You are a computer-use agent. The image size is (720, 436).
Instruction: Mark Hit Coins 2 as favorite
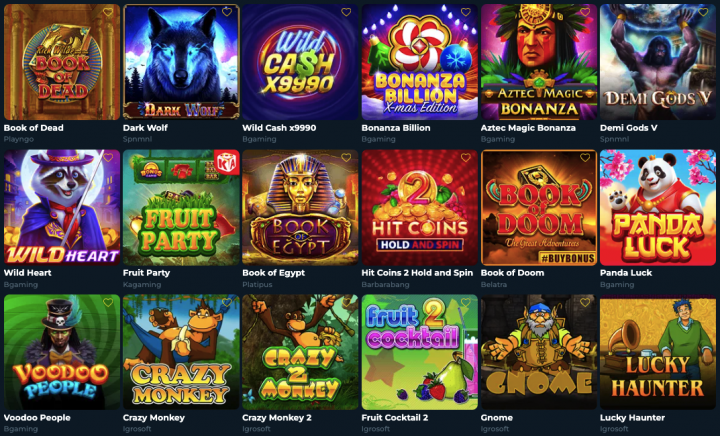[x=466, y=157]
